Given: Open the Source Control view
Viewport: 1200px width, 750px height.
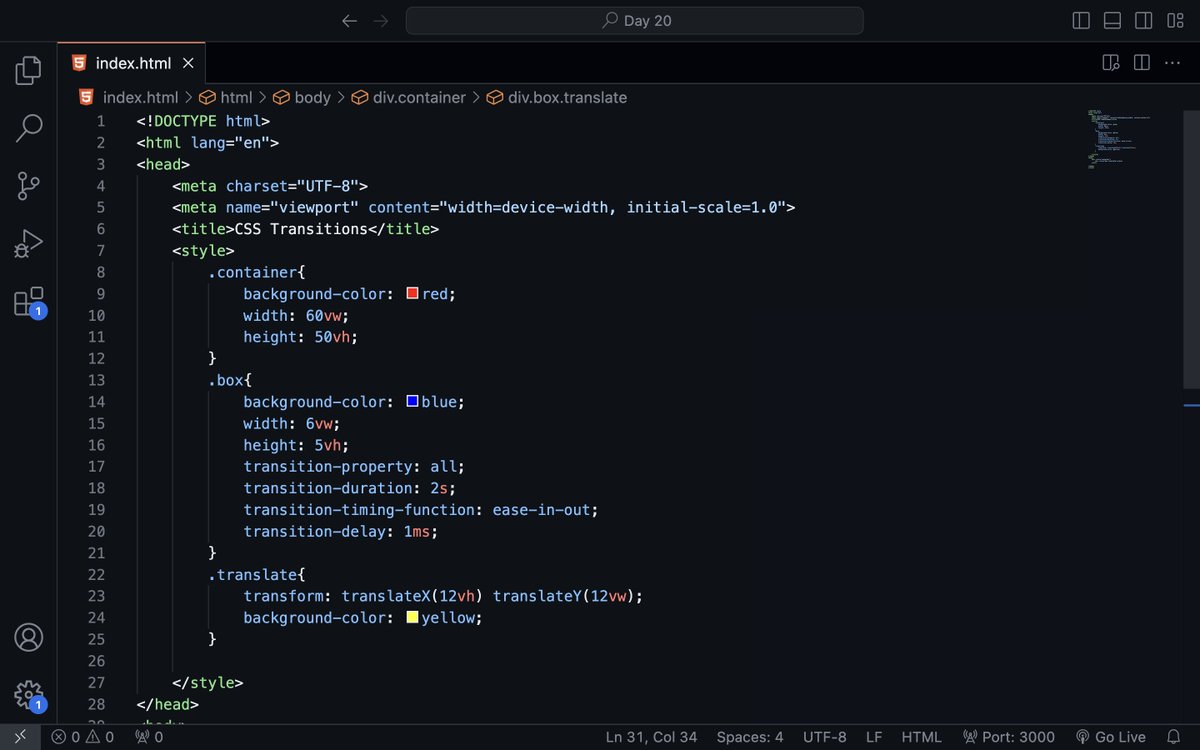Looking at the screenshot, I should click(x=29, y=186).
